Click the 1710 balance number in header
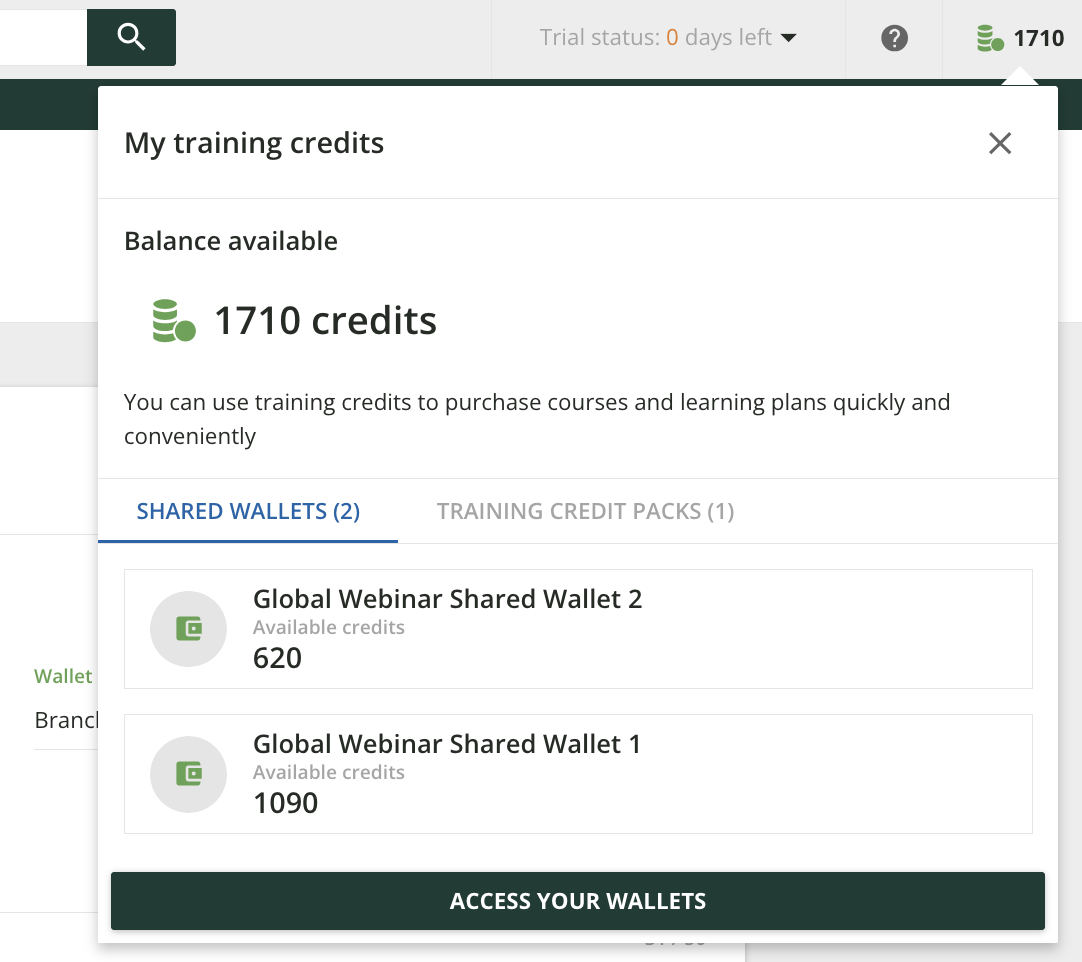Screen dimensions: 1082x962 click(x=1039, y=39)
